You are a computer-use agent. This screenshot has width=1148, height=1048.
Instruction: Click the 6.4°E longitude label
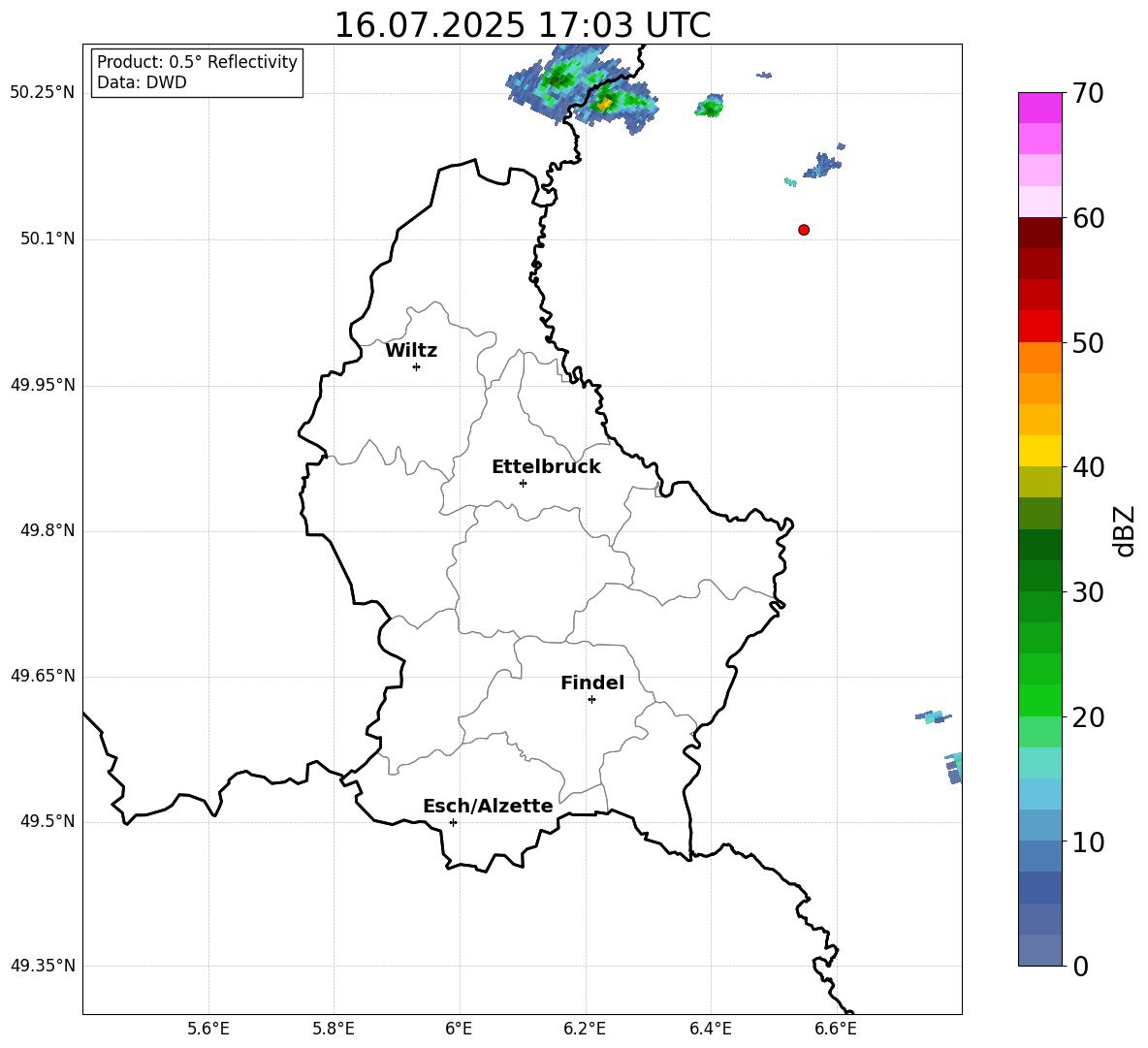tap(710, 1029)
